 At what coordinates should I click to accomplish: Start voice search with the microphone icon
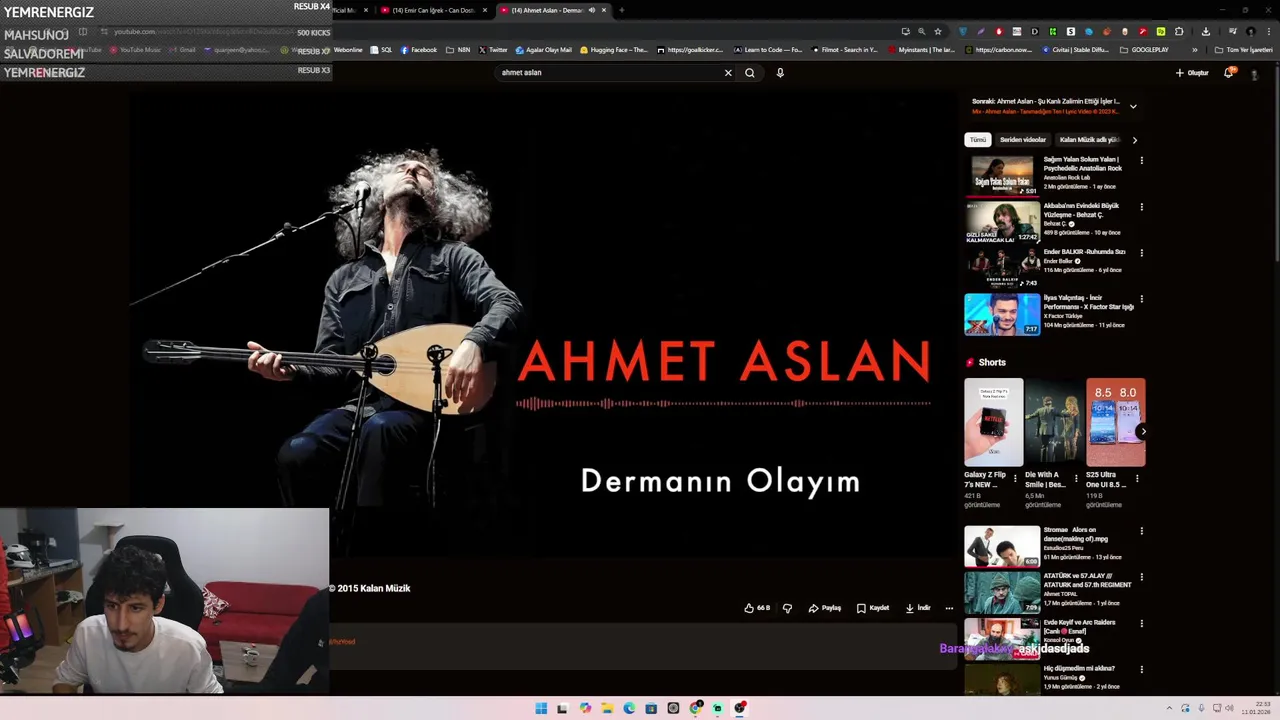(780, 72)
